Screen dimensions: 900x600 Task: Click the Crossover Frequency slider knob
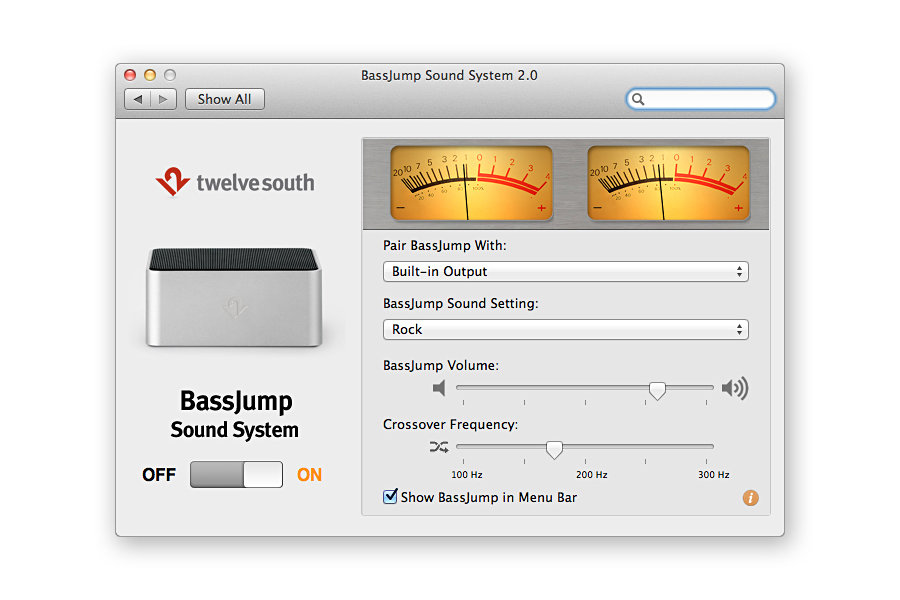click(554, 449)
